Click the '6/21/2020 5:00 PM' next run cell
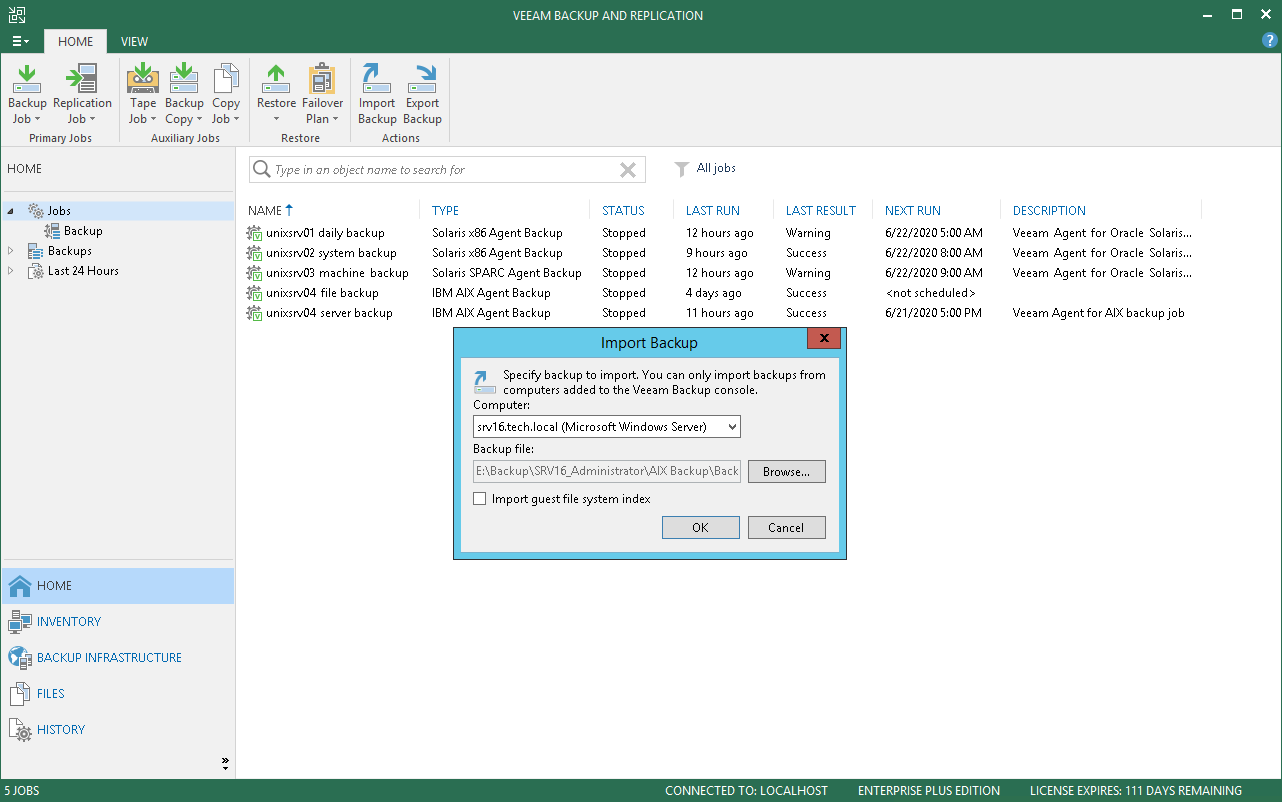This screenshot has width=1282, height=802. (934, 313)
